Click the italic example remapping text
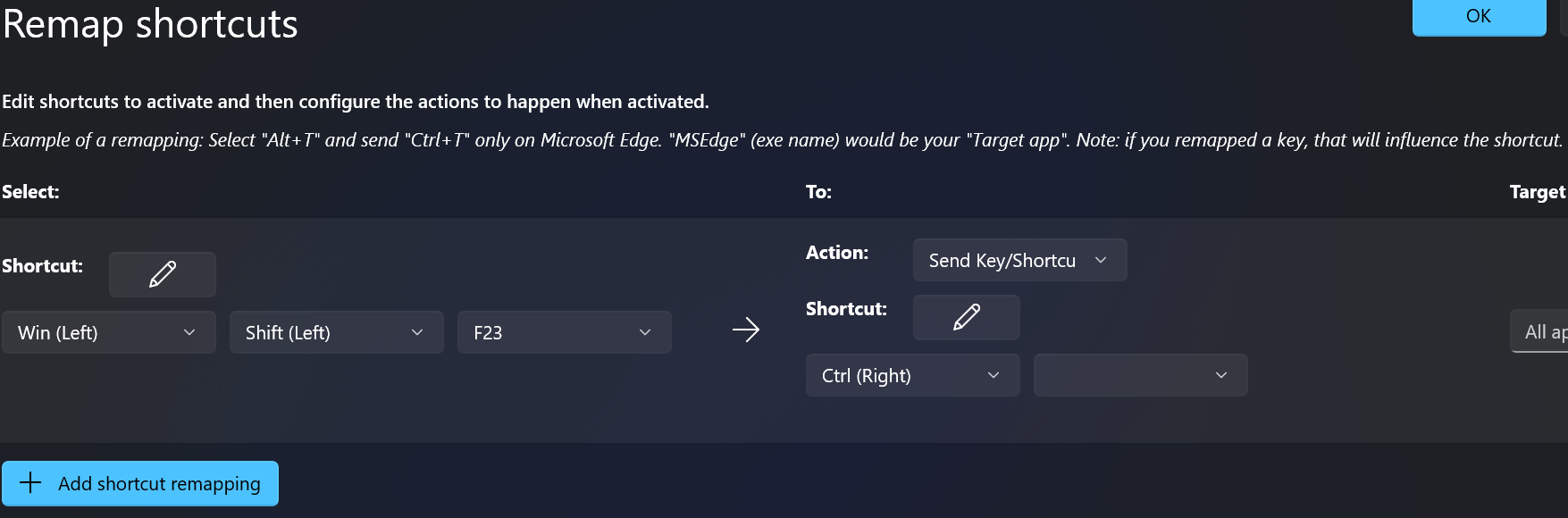Screen dimensions: 1568x518 (x=783, y=140)
